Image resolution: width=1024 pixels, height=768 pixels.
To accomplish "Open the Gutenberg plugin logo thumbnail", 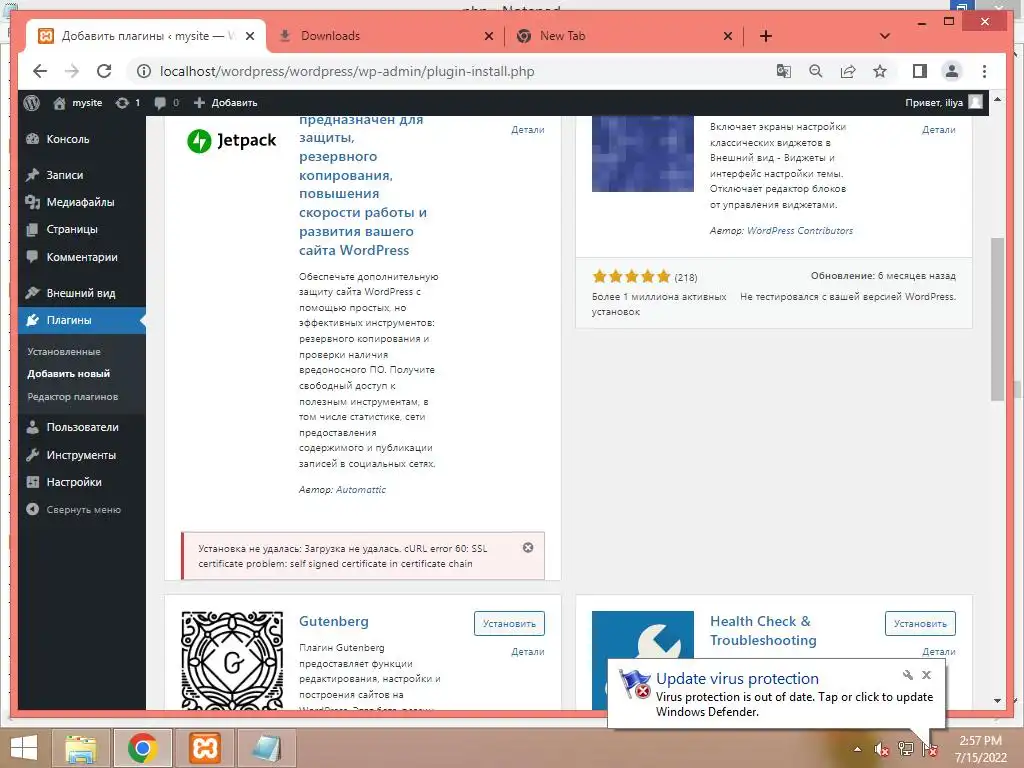I will click(x=232, y=660).
